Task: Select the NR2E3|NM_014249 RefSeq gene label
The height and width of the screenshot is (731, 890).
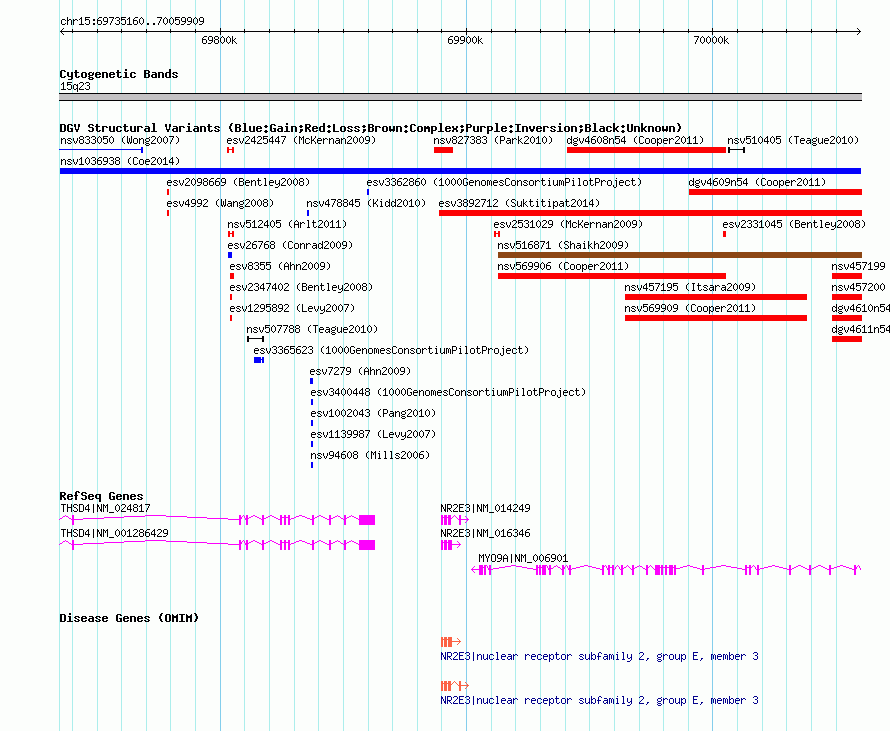Action: (x=485, y=508)
